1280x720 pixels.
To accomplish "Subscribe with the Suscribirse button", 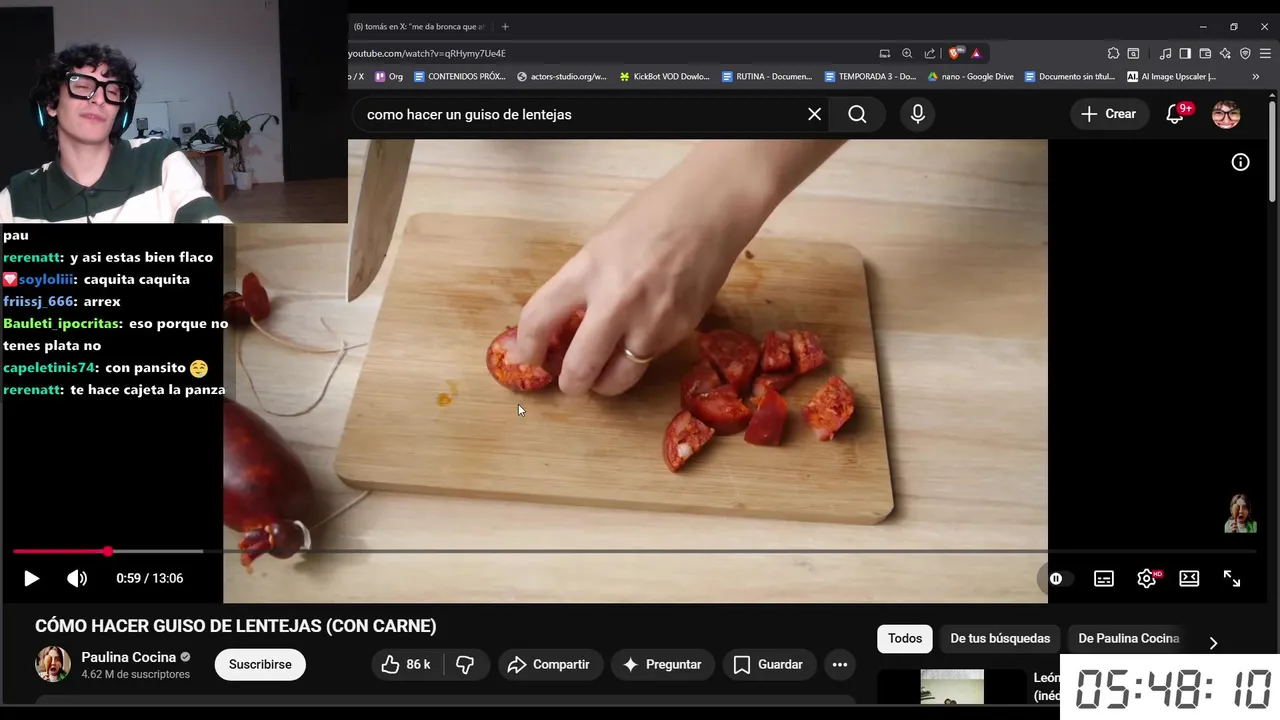I will (260, 664).
